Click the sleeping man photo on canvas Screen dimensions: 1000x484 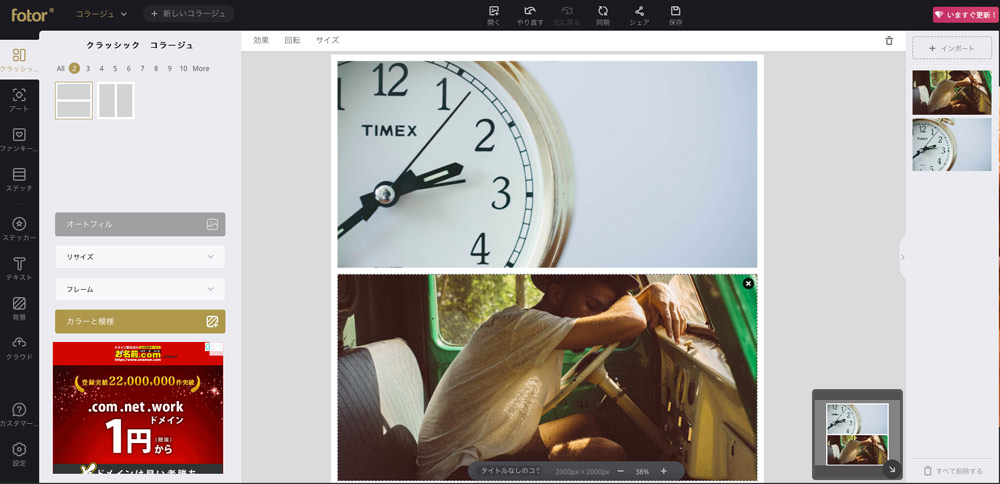coord(547,377)
